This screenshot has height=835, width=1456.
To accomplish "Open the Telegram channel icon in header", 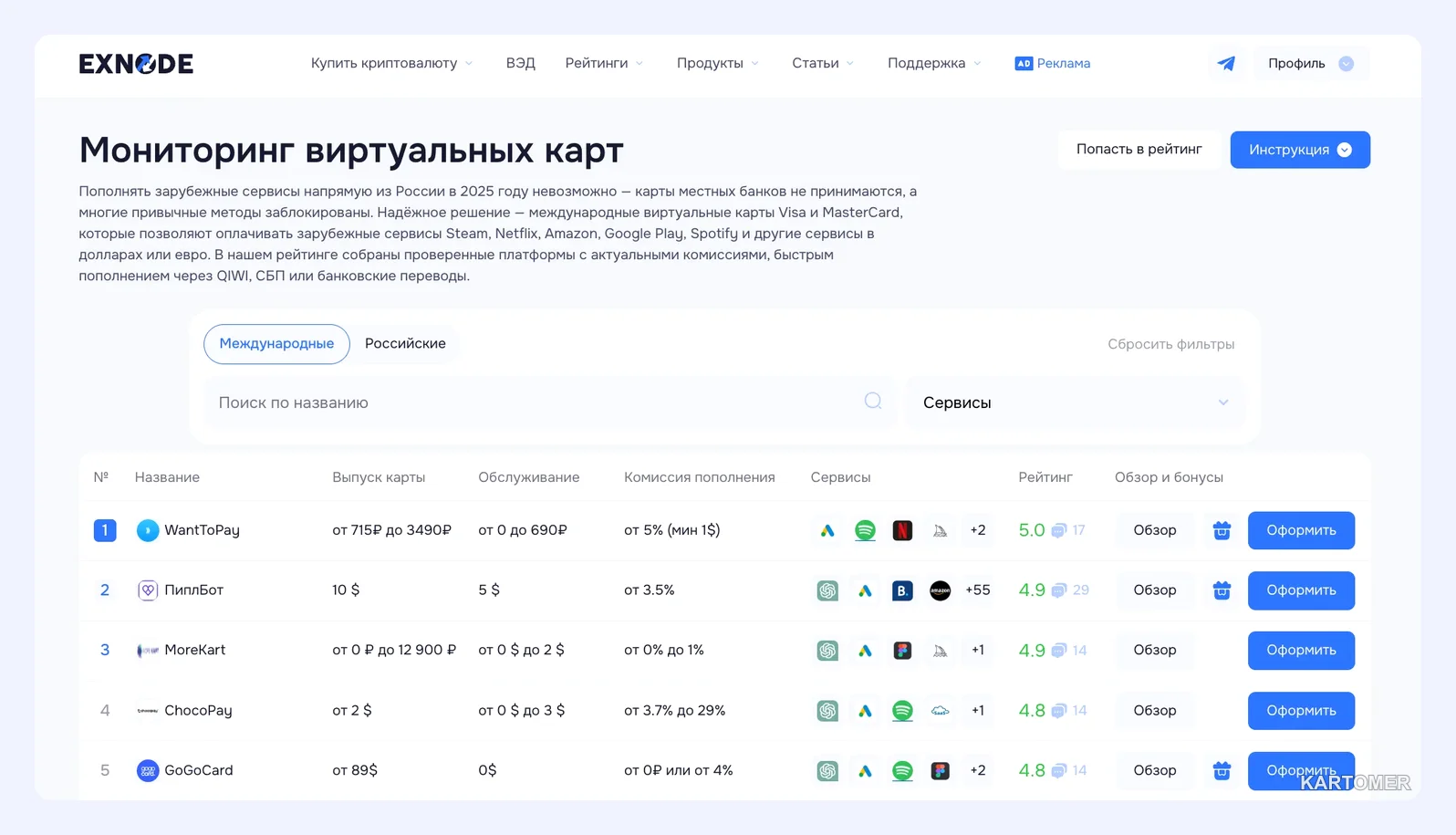I will point(1226,63).
